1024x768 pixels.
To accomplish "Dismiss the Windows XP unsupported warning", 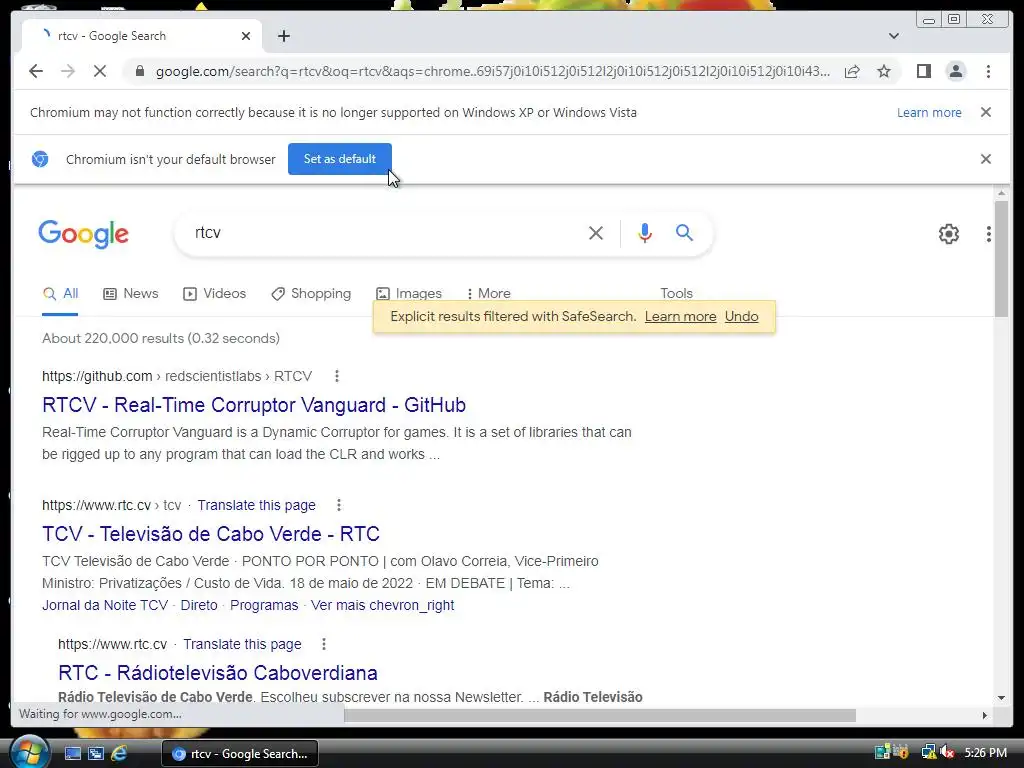I will pyautogui.click(x=985, y=112).
